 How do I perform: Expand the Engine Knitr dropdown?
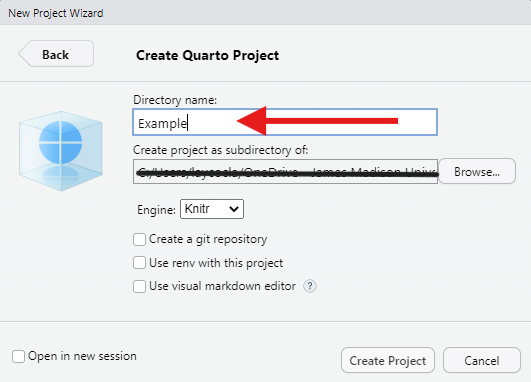(212, 209)
